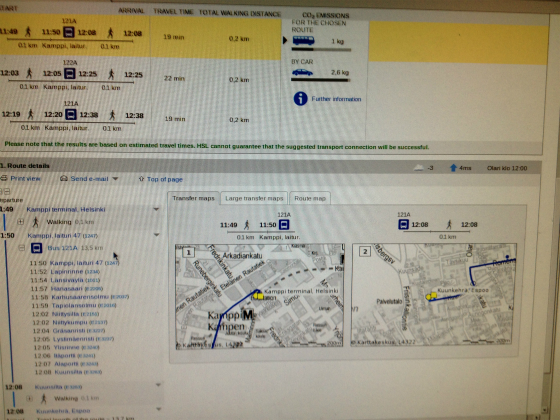Screen dimensions: 560x420
Task: Click the bus 122A icon in the second route
Action: coord(70,74)
